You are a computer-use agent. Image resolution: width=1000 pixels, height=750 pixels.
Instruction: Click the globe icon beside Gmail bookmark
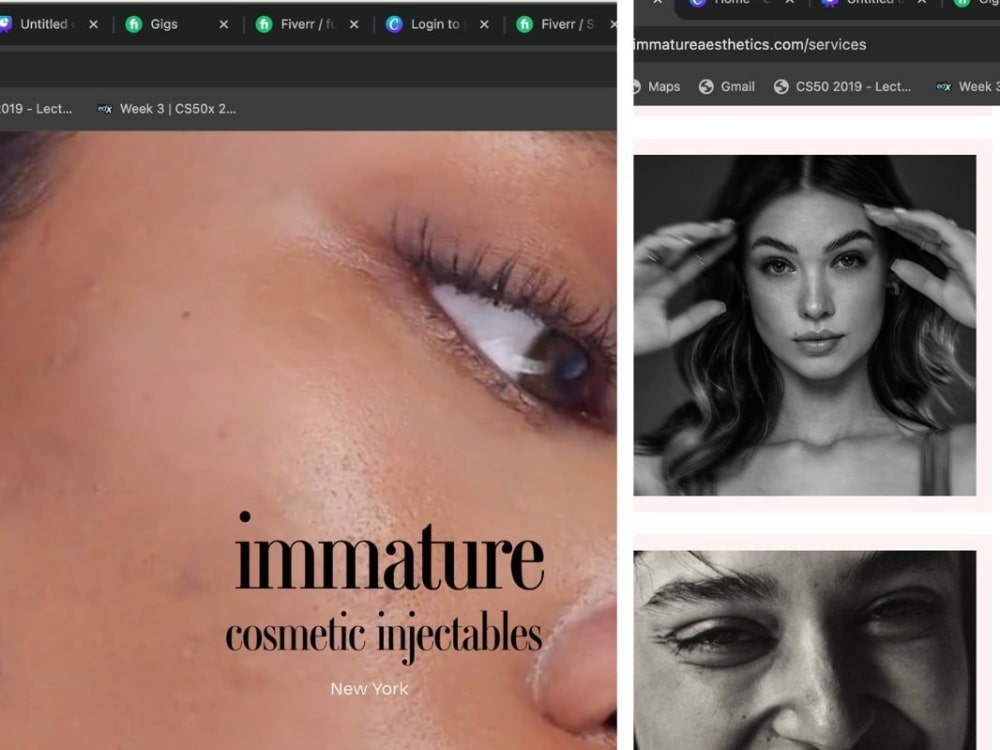[x=706, y=87]
